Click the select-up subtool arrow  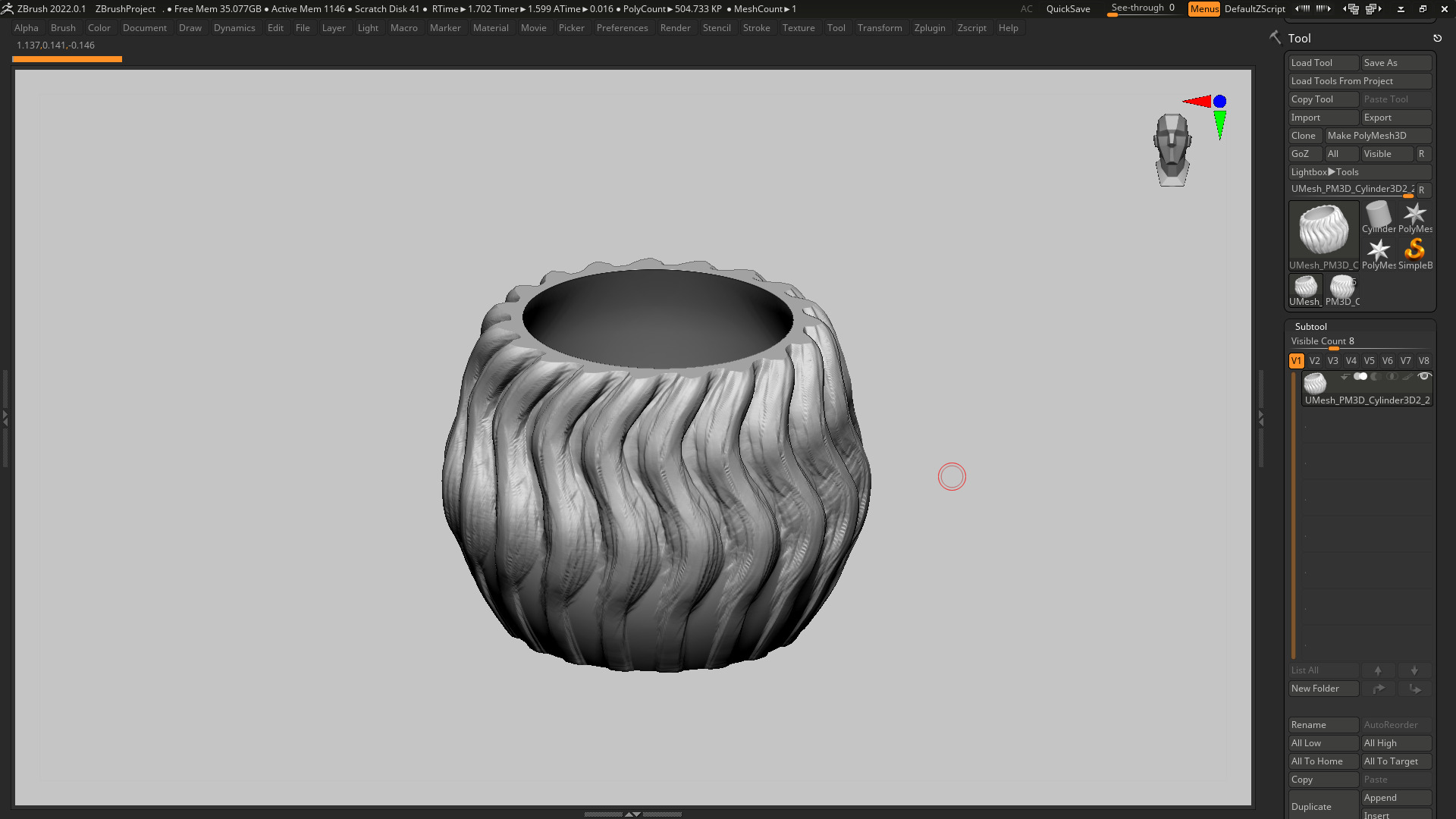(1378, 670)
